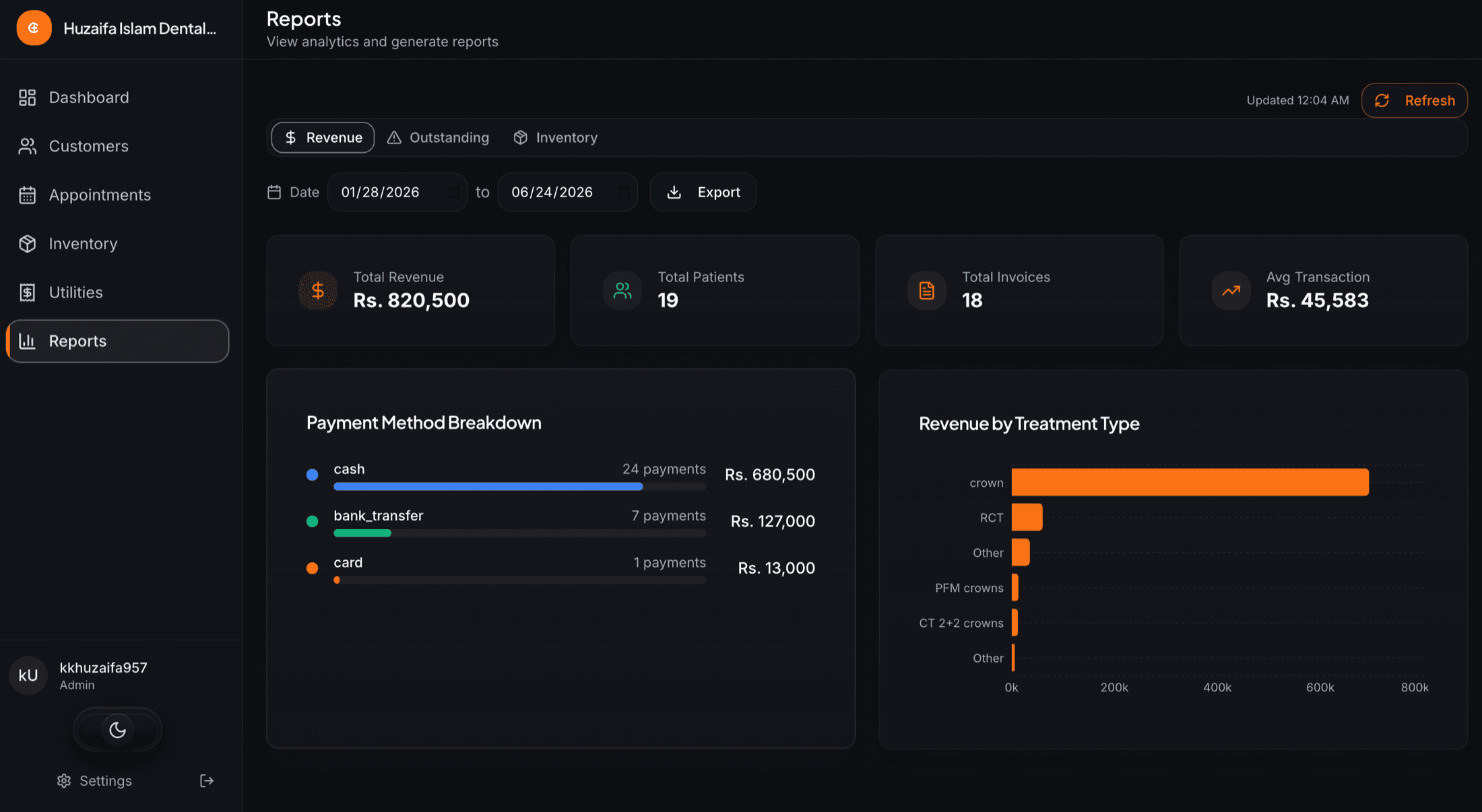Click the Total Patients people icon

tap(622, 290)
